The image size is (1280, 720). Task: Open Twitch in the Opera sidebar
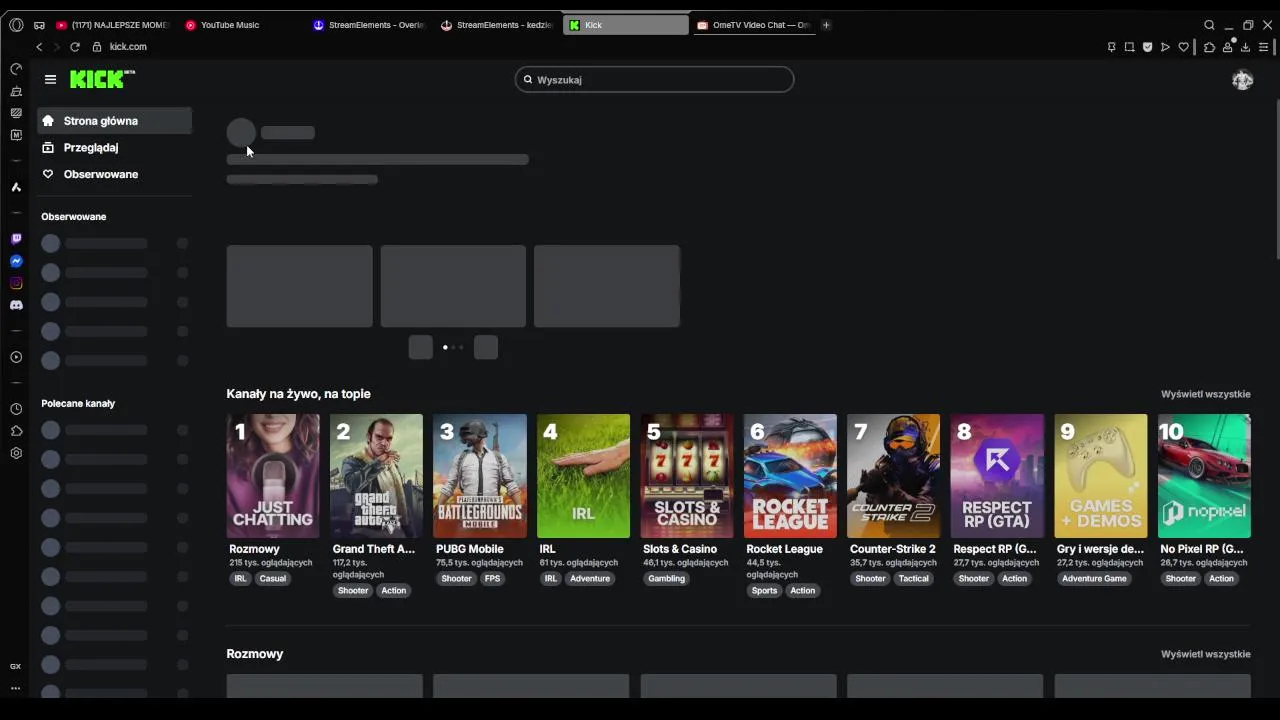(16, 239)
